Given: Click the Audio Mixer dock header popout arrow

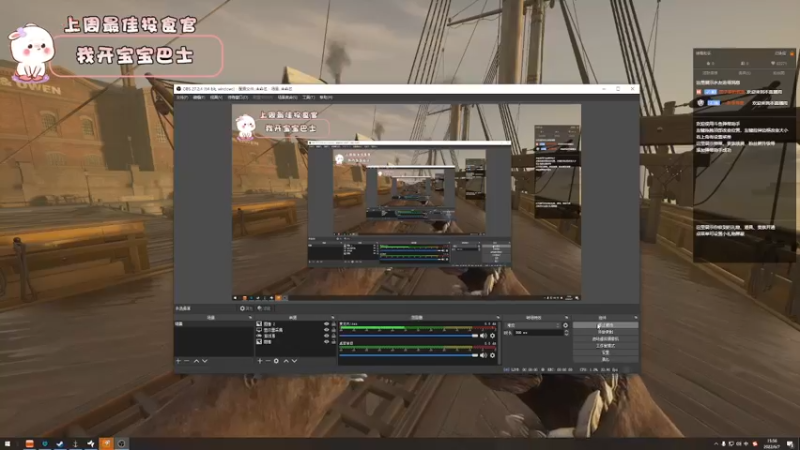Looking at the screenshot, I should click(x=498, y=317).
